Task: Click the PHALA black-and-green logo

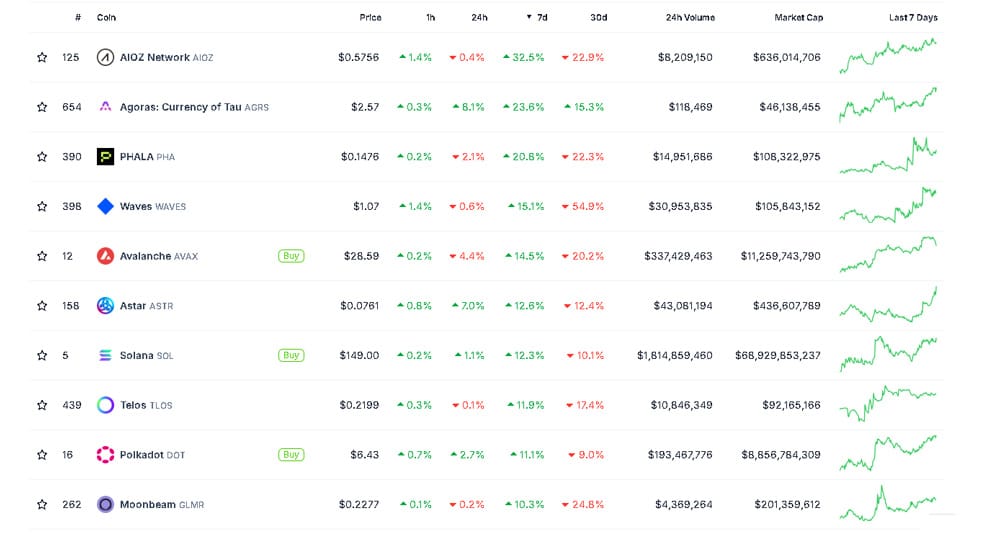Action: 105,156
